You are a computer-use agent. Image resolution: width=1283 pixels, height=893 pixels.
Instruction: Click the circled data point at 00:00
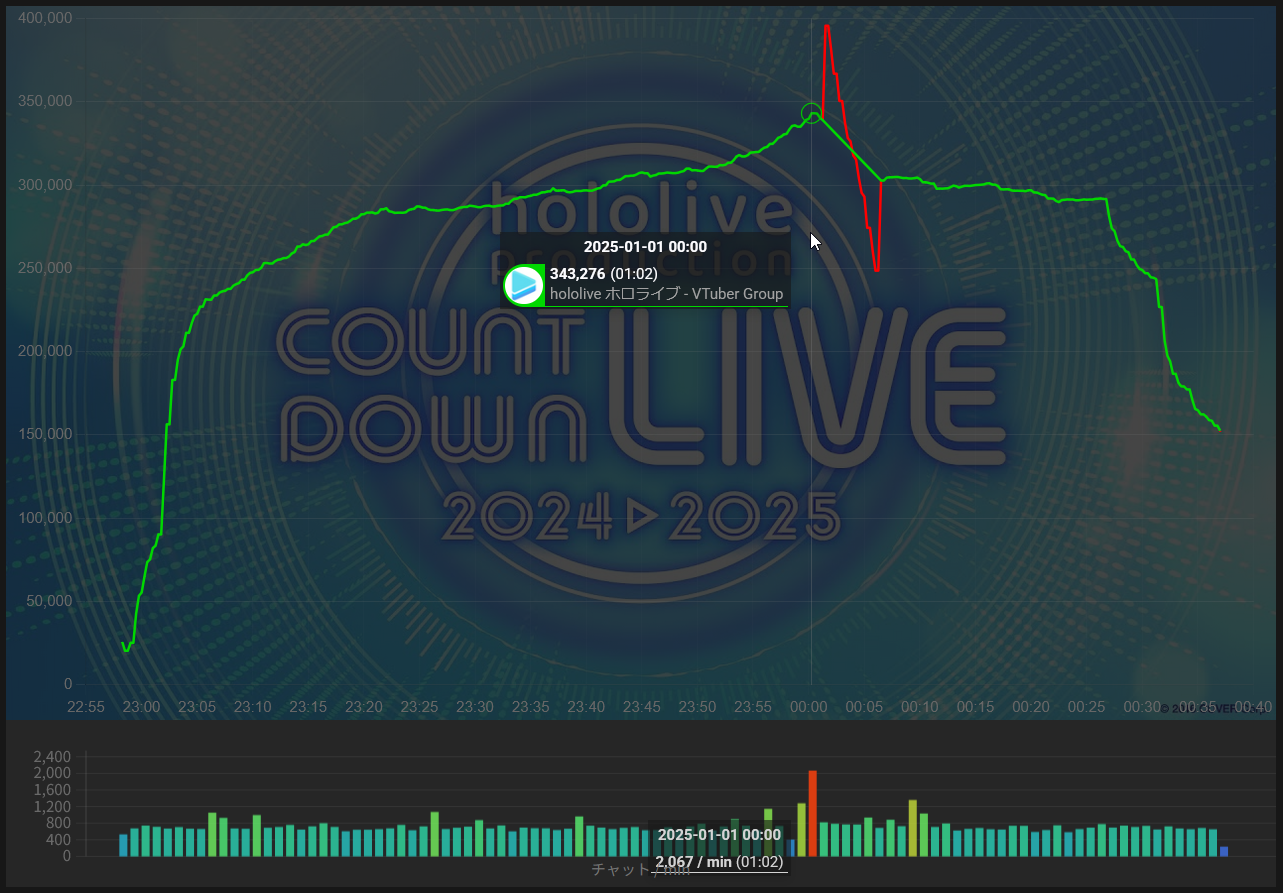pyautogui.click(x=811, y=113)
